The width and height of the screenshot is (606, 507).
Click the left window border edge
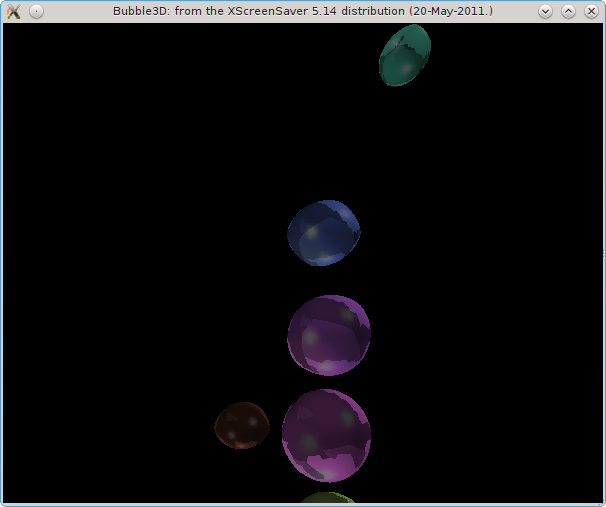[x=1, y=260]
